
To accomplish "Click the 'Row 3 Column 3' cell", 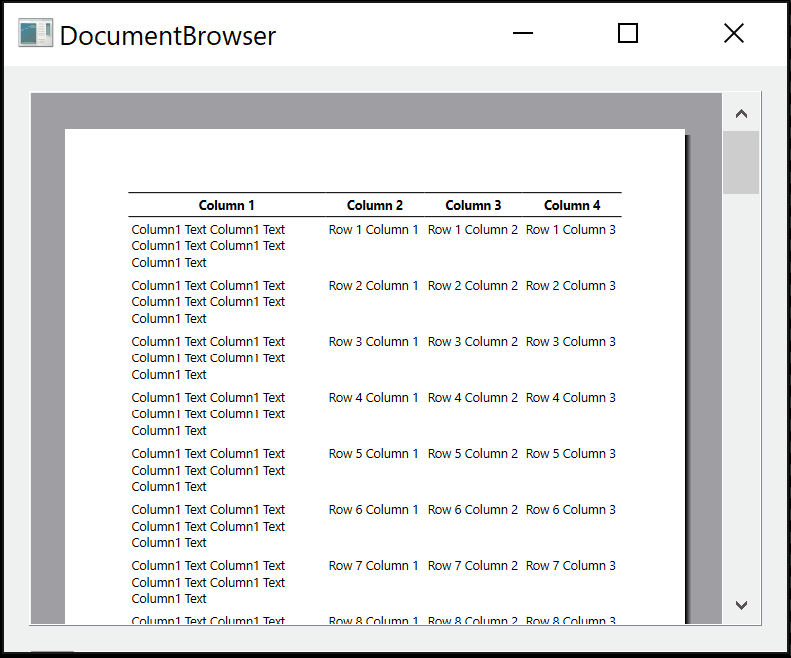I will 571,342.
